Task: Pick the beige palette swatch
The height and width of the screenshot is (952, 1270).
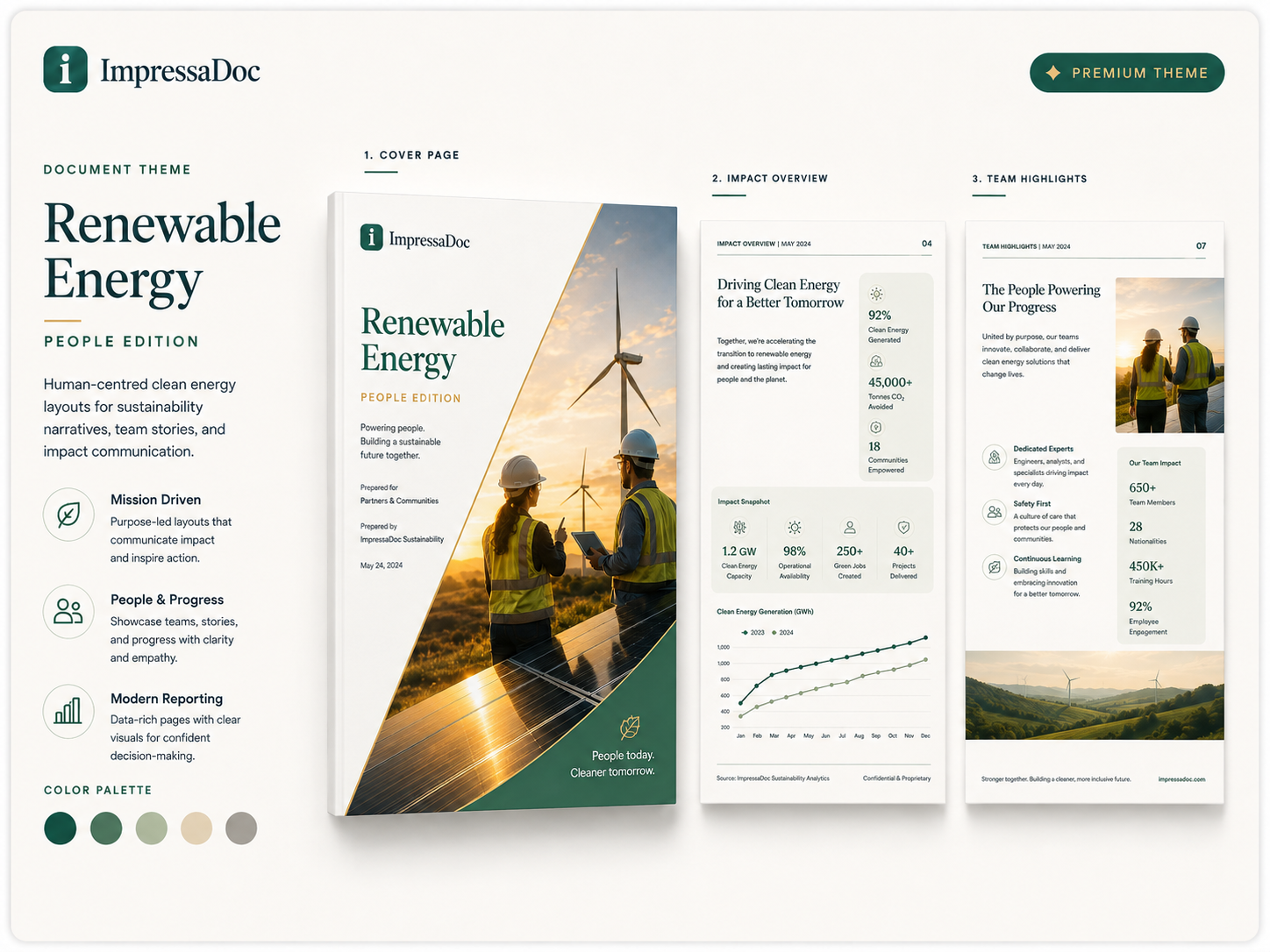Action: 196,828
